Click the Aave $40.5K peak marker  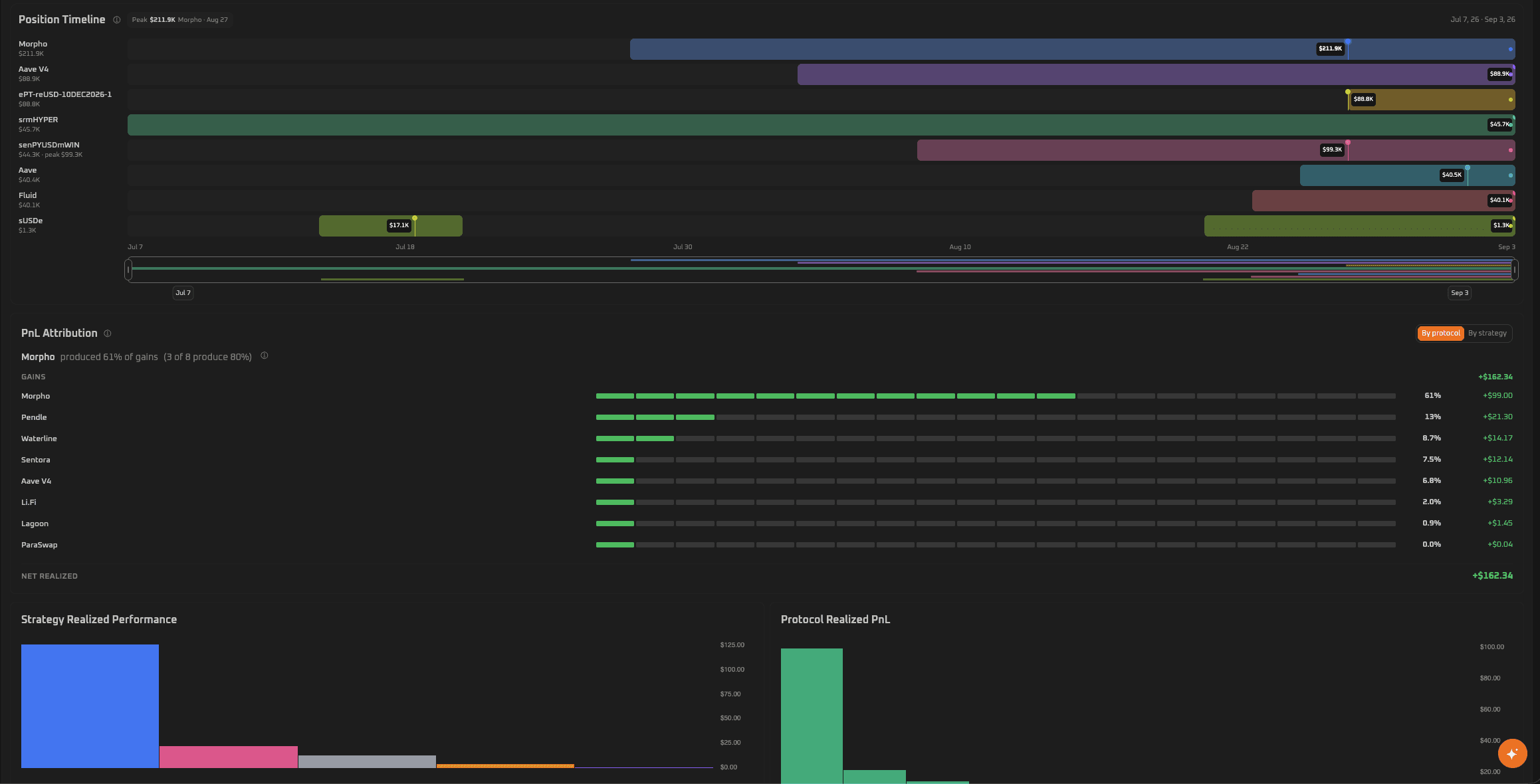point(1468,168)
